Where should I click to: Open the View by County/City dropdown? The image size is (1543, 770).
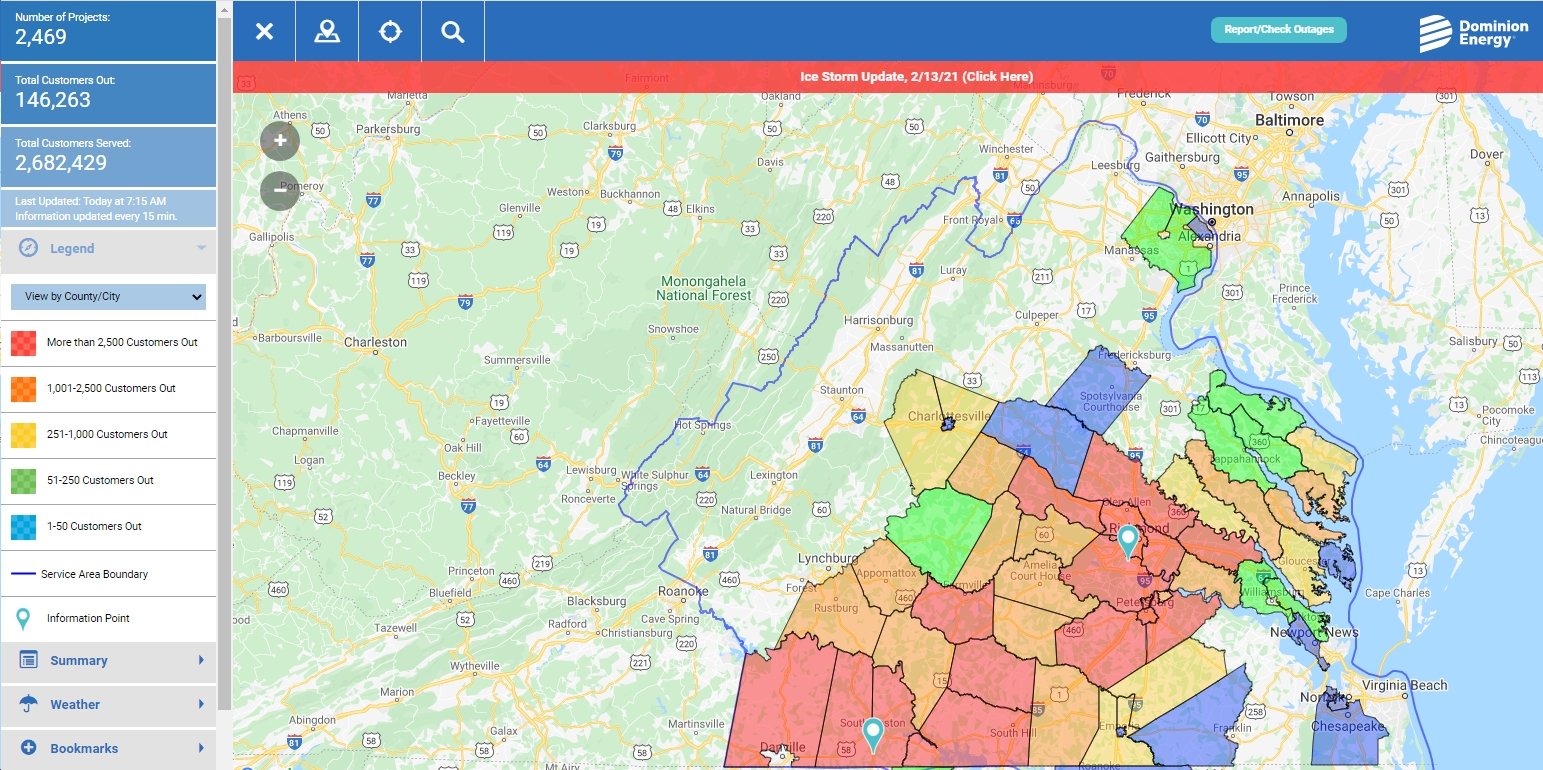click(108, 297)
